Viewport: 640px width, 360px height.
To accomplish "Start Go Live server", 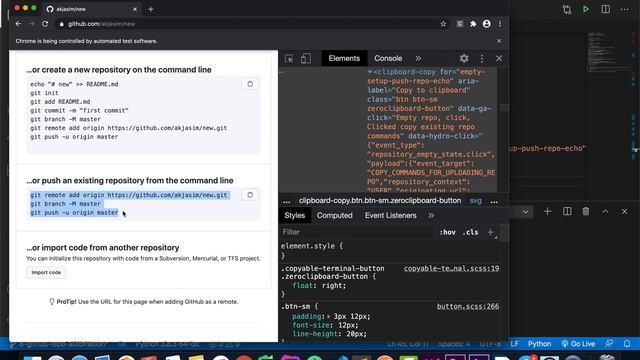I will point(578,344).
